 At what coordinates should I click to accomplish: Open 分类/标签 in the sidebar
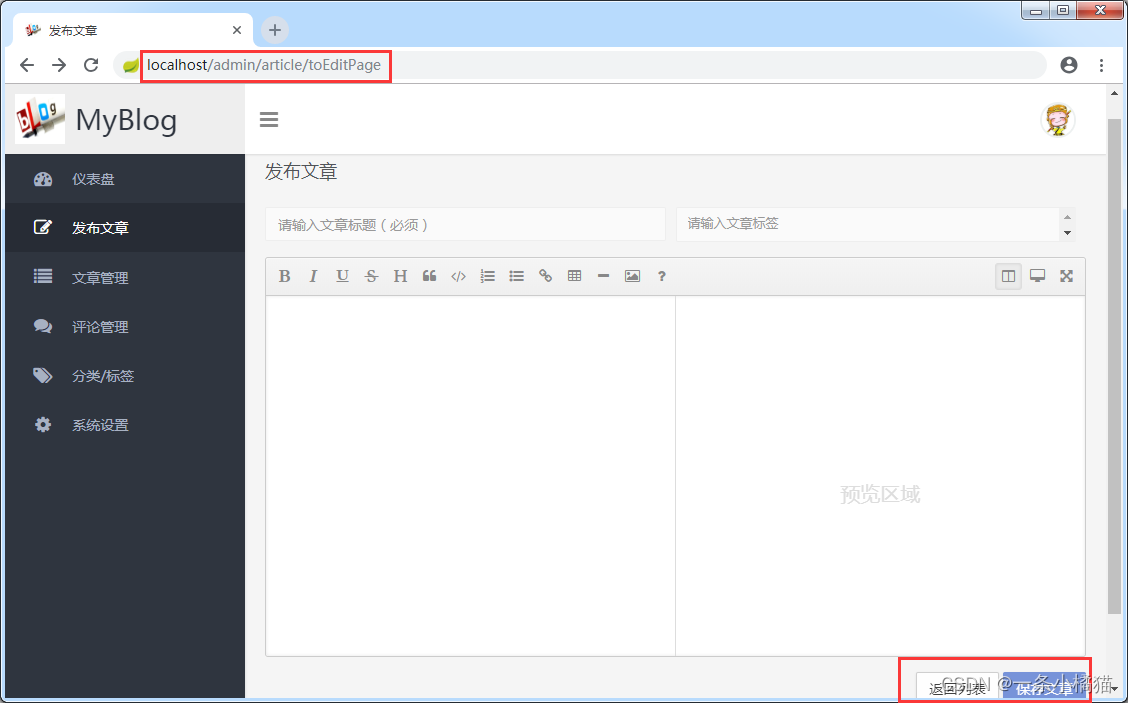pyautogui.click(x=125, y=376)
